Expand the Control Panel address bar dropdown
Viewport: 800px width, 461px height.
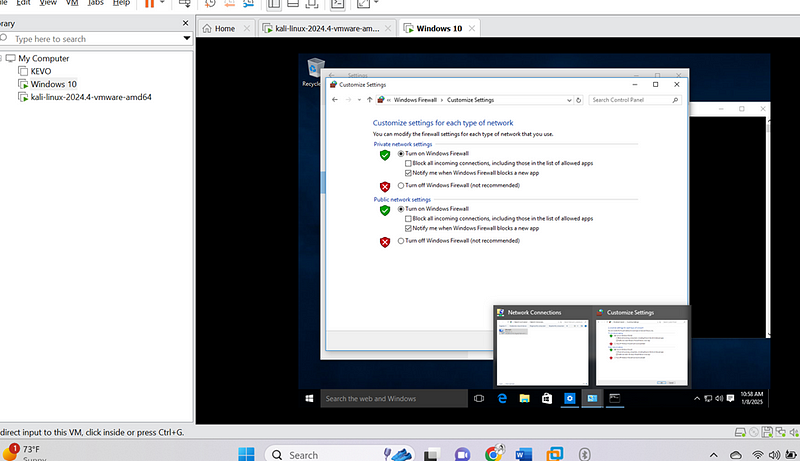click(569, 100)
